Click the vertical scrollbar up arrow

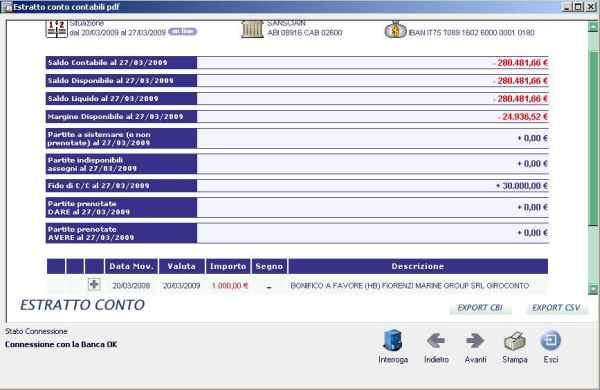click(x=593, y=26)
